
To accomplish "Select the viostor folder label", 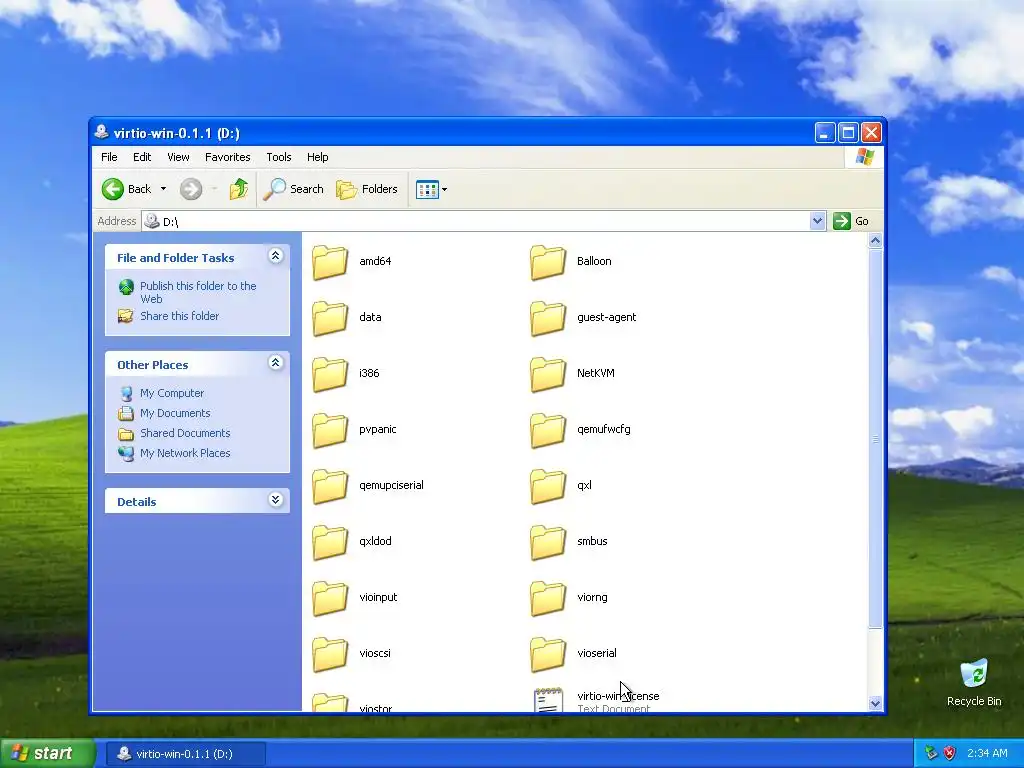I will click(376, 708).
